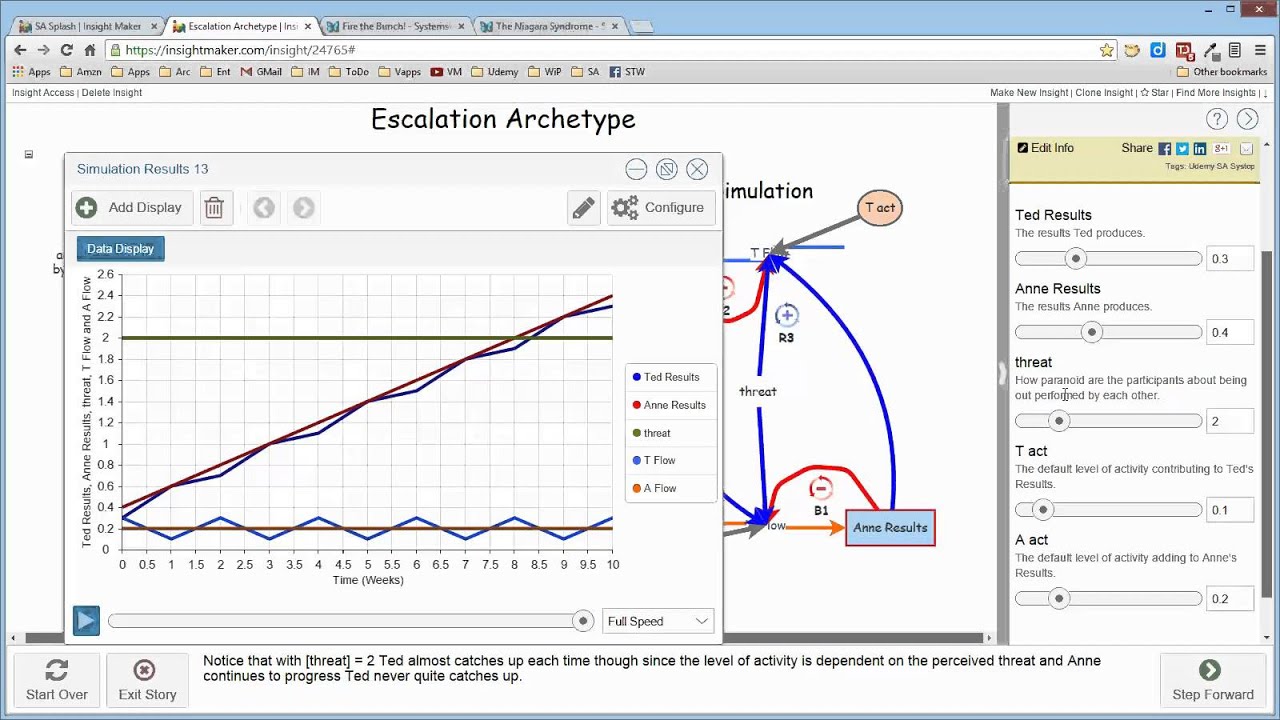Open the Configure button
Screen dimensions: 1280x720
[x=659, y=208]
